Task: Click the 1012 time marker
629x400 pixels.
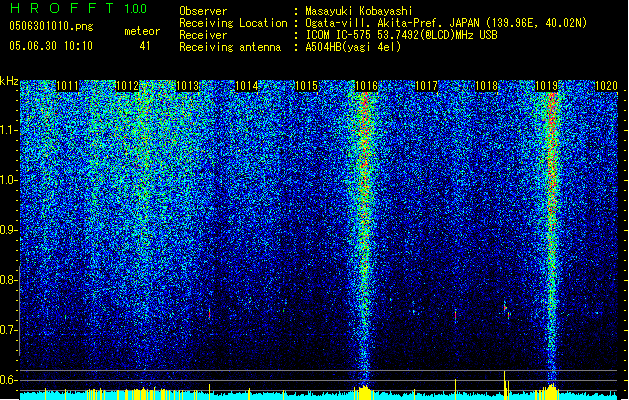Action: (x=128, y=86)
